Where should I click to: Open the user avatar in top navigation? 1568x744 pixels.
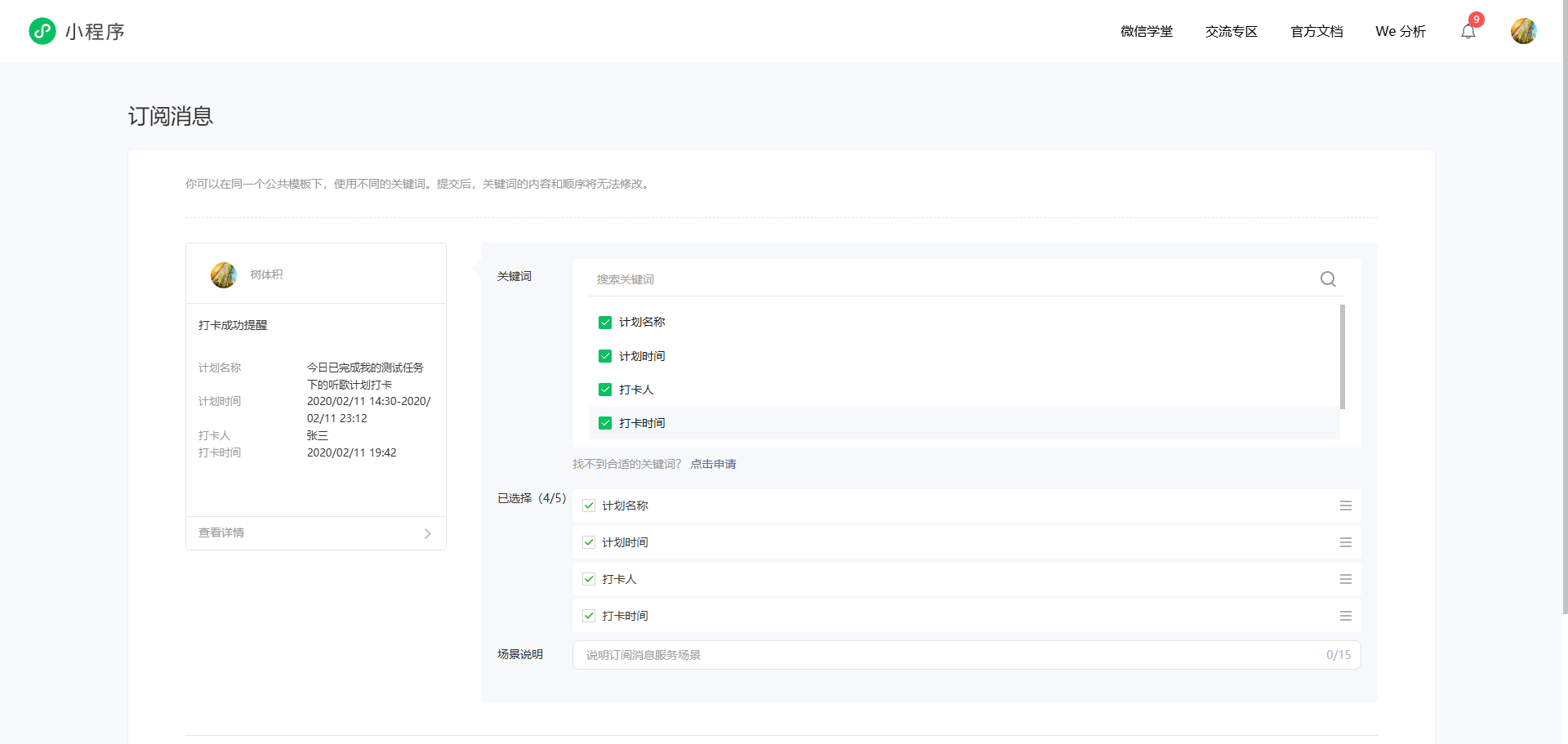pos(1523,31)
